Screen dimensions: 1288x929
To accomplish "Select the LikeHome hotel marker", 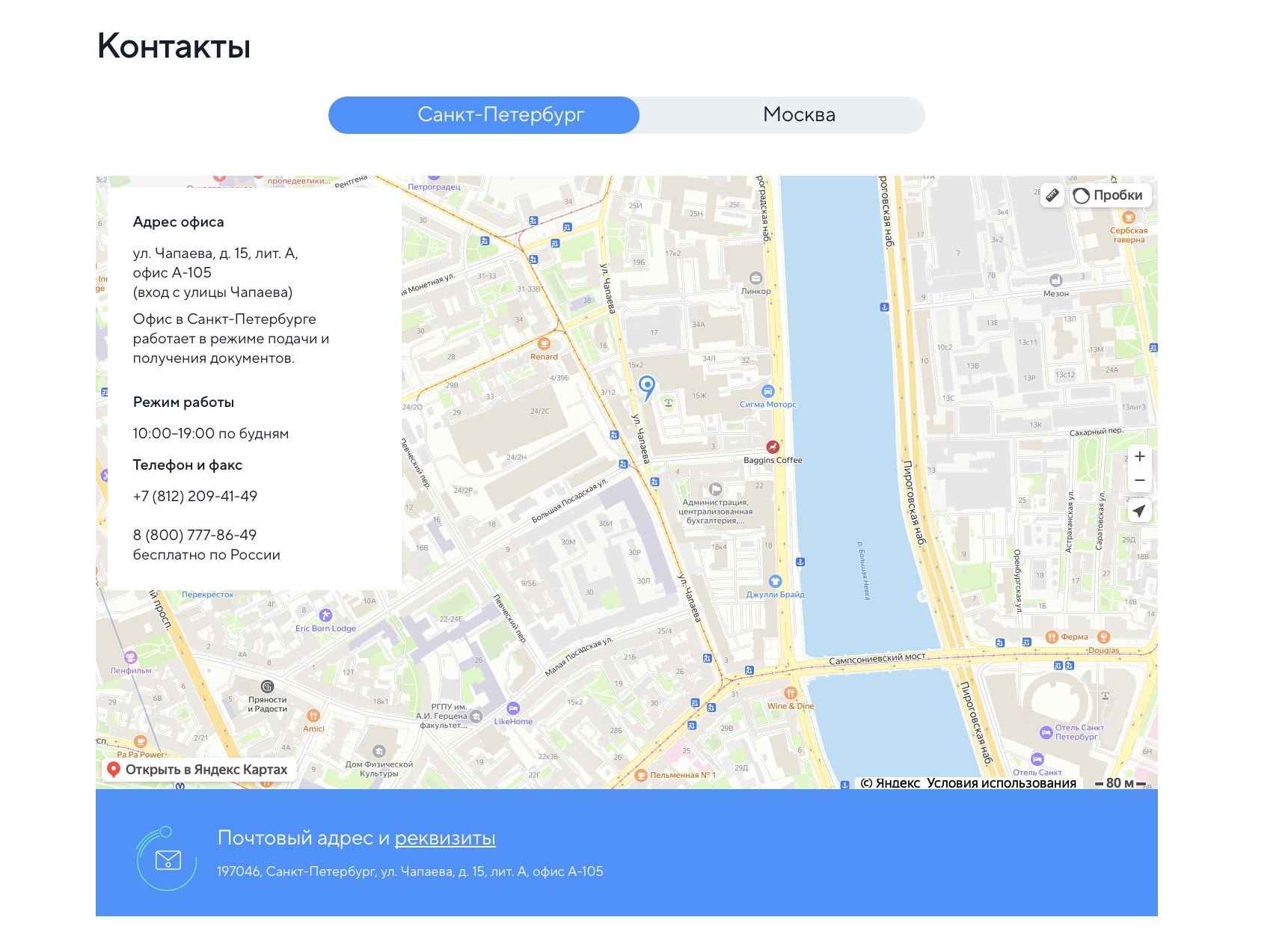I will pos(513,708).
